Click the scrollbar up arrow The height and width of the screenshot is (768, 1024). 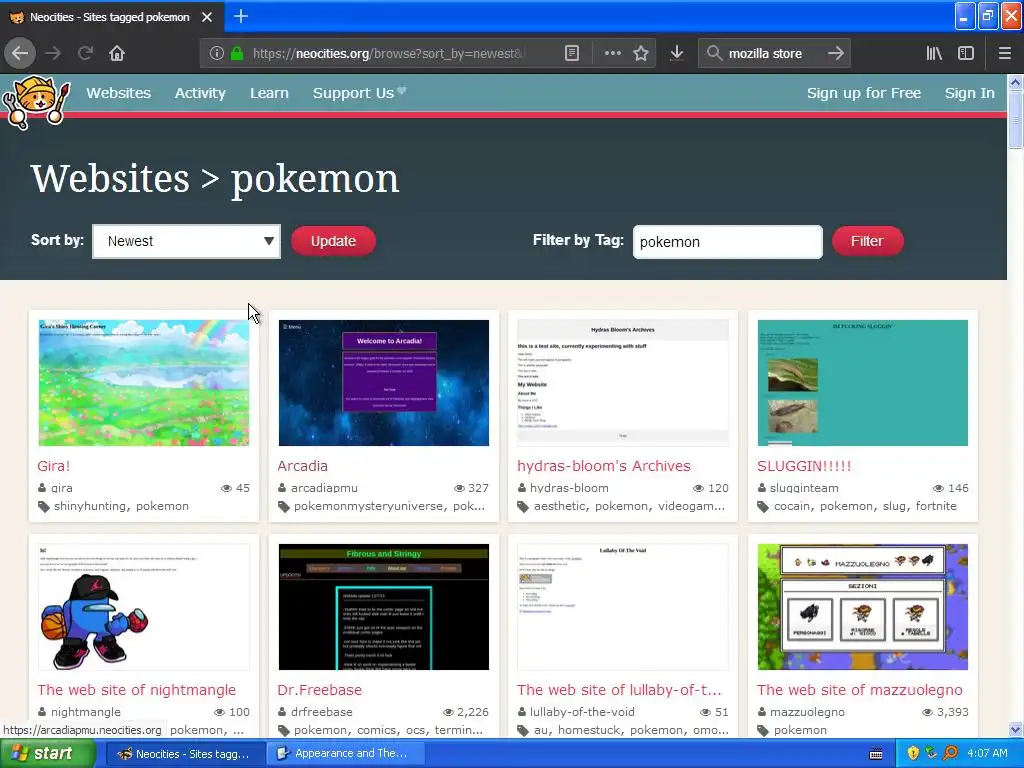[x=1015, y=82]
